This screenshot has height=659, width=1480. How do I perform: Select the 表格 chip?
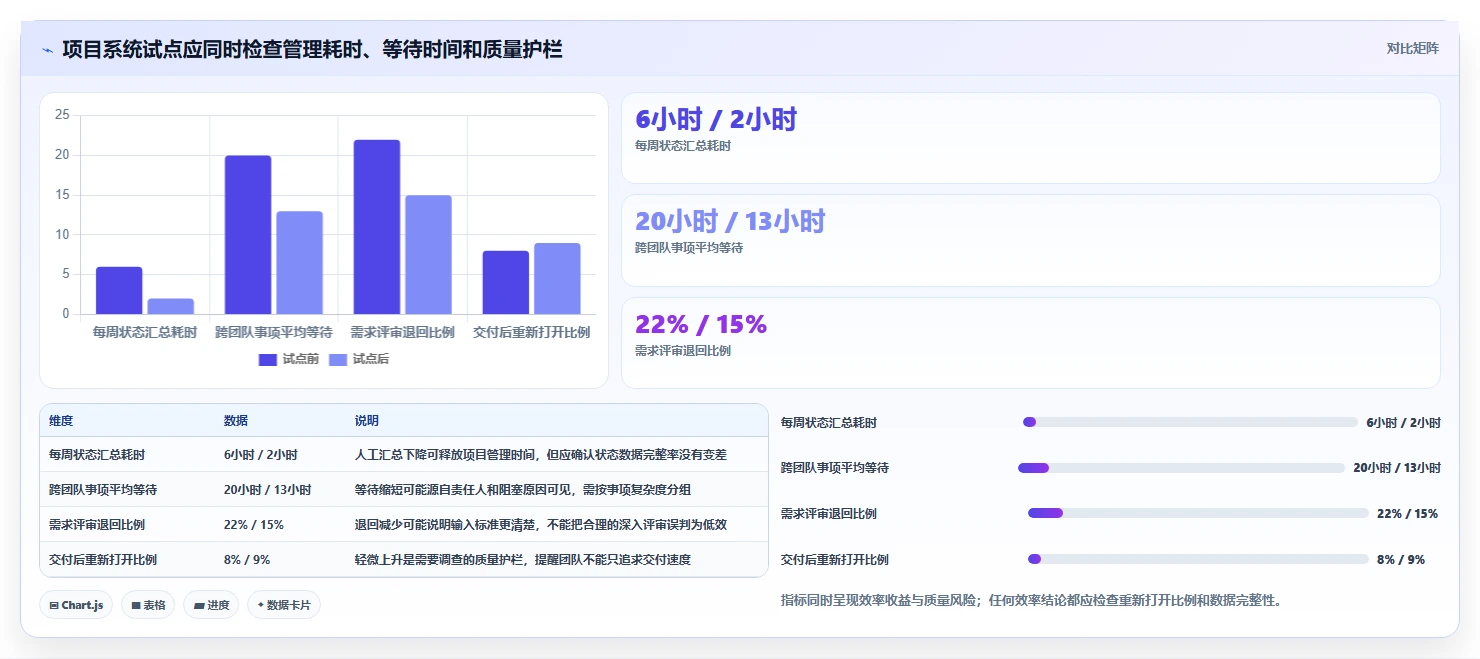148,605
